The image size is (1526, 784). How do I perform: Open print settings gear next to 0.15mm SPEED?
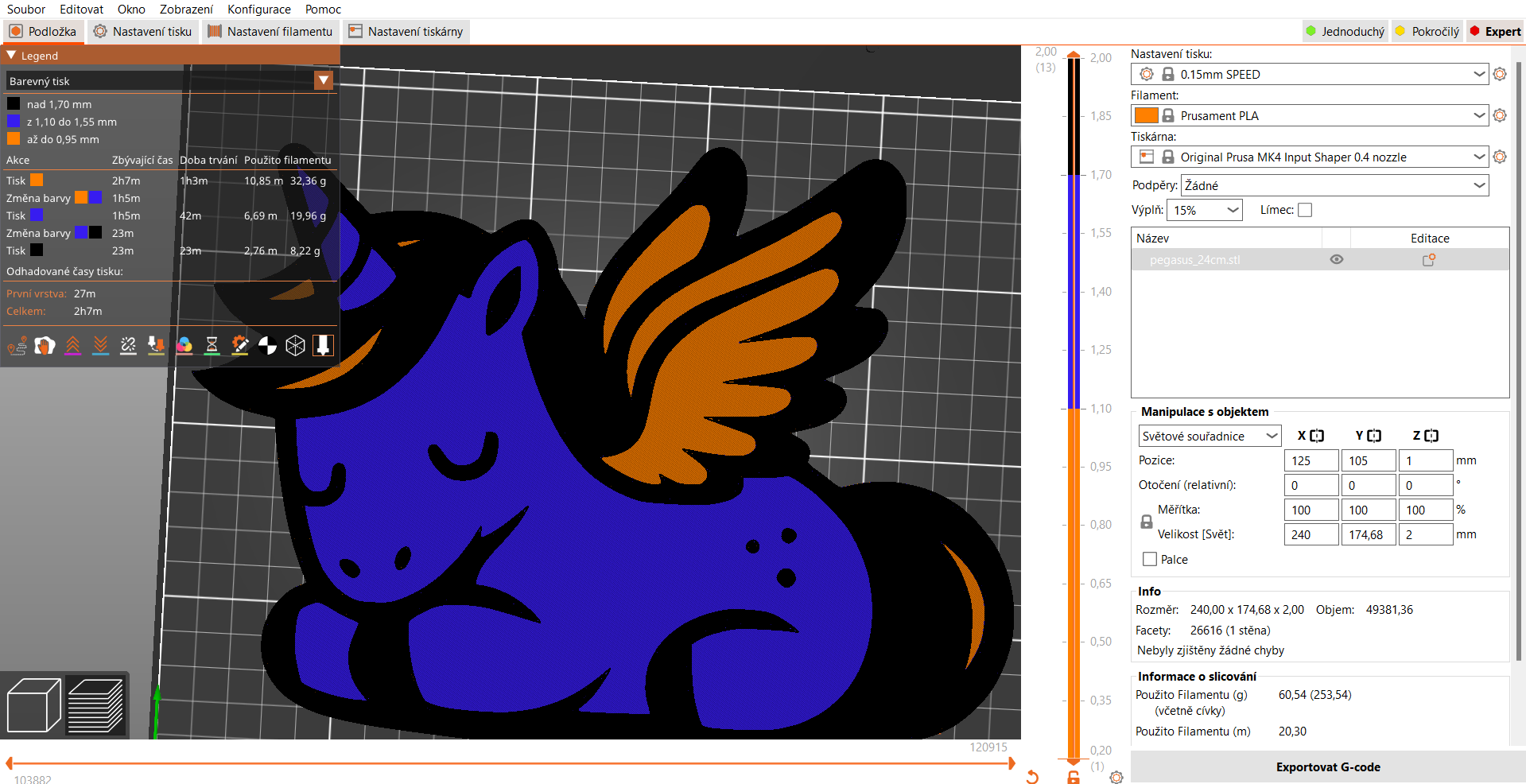1500,74
